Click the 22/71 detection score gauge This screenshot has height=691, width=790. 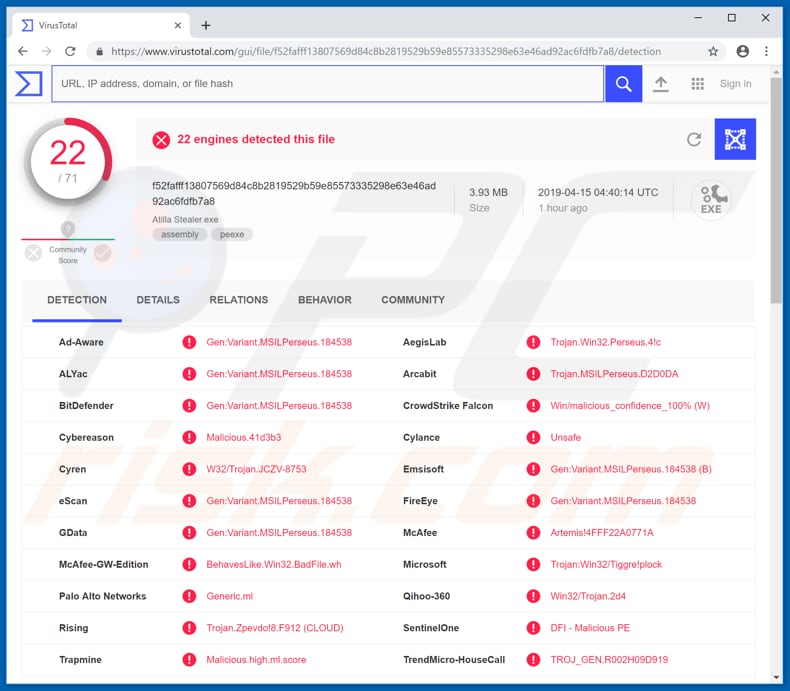[x=68, y=161]
